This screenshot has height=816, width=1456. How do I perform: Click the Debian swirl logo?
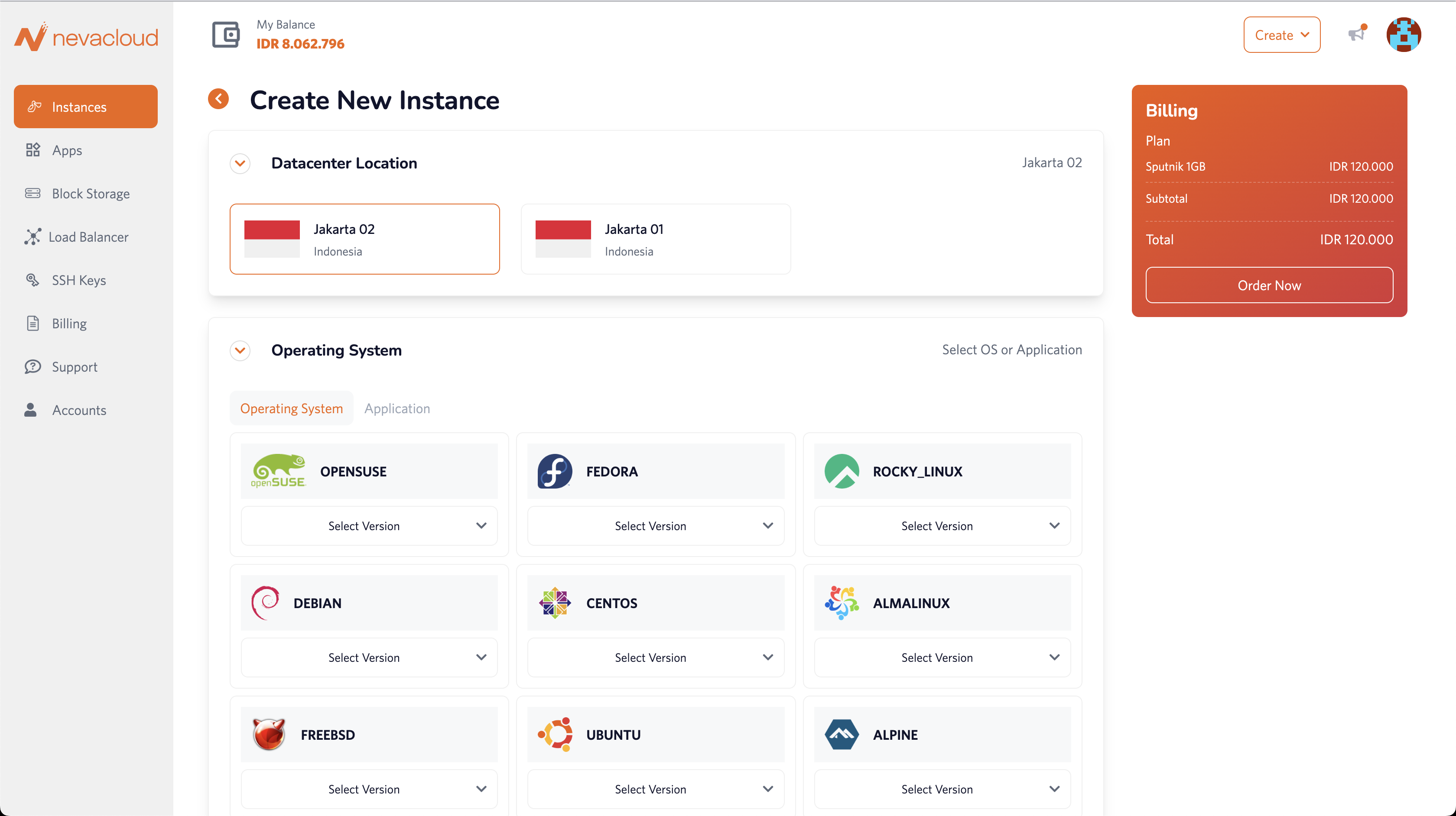point(265,602)
